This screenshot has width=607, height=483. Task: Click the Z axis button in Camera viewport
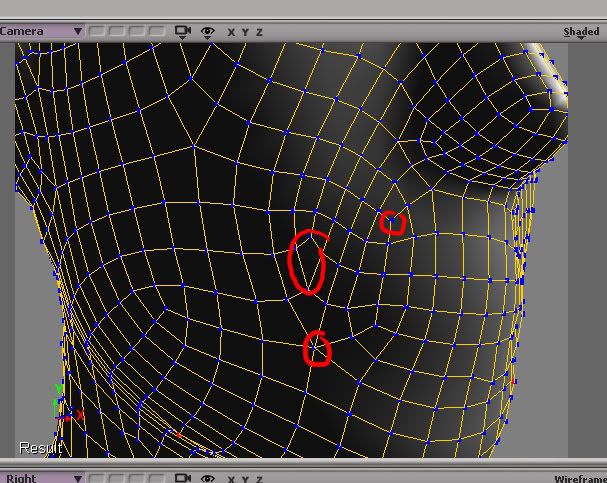click(x=259, y=32)
